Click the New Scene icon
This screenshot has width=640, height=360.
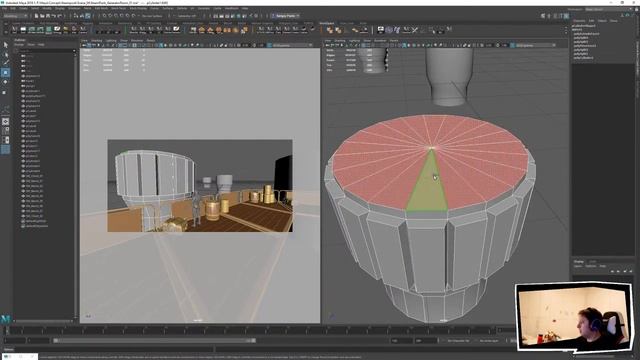(x=36, y=16)
